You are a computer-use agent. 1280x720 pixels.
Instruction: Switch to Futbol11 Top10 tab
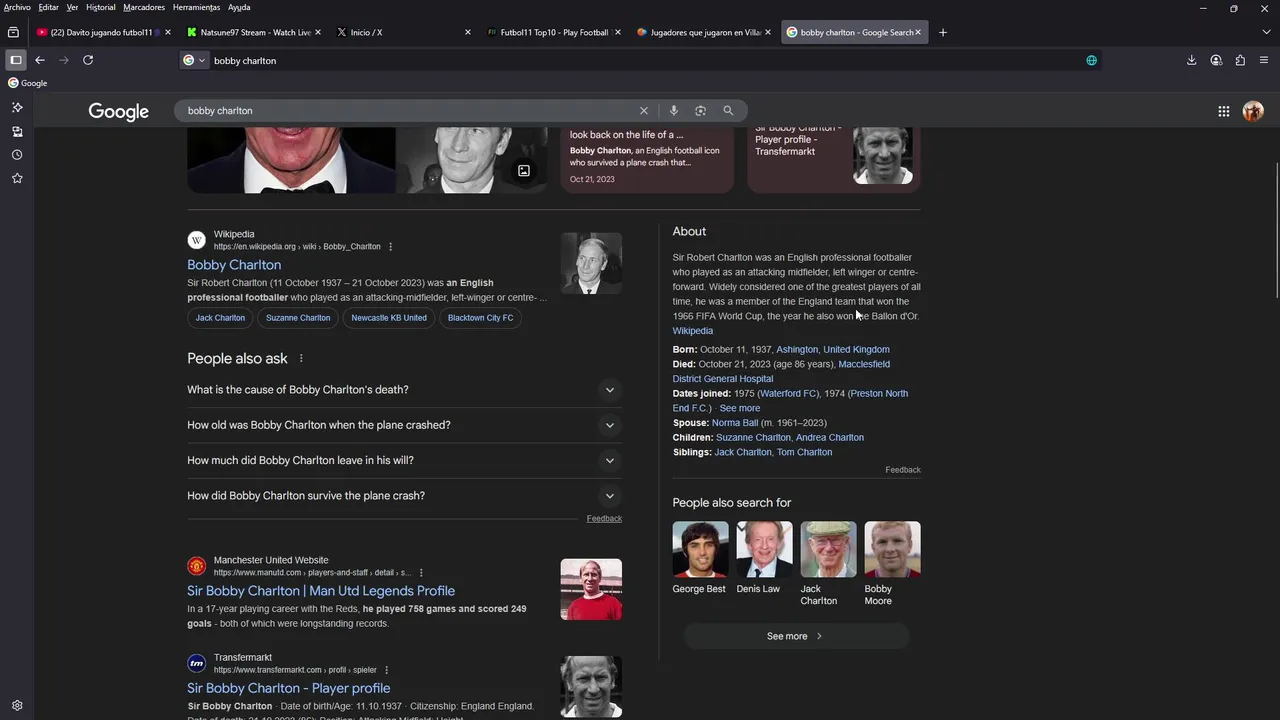click(554, 32)
